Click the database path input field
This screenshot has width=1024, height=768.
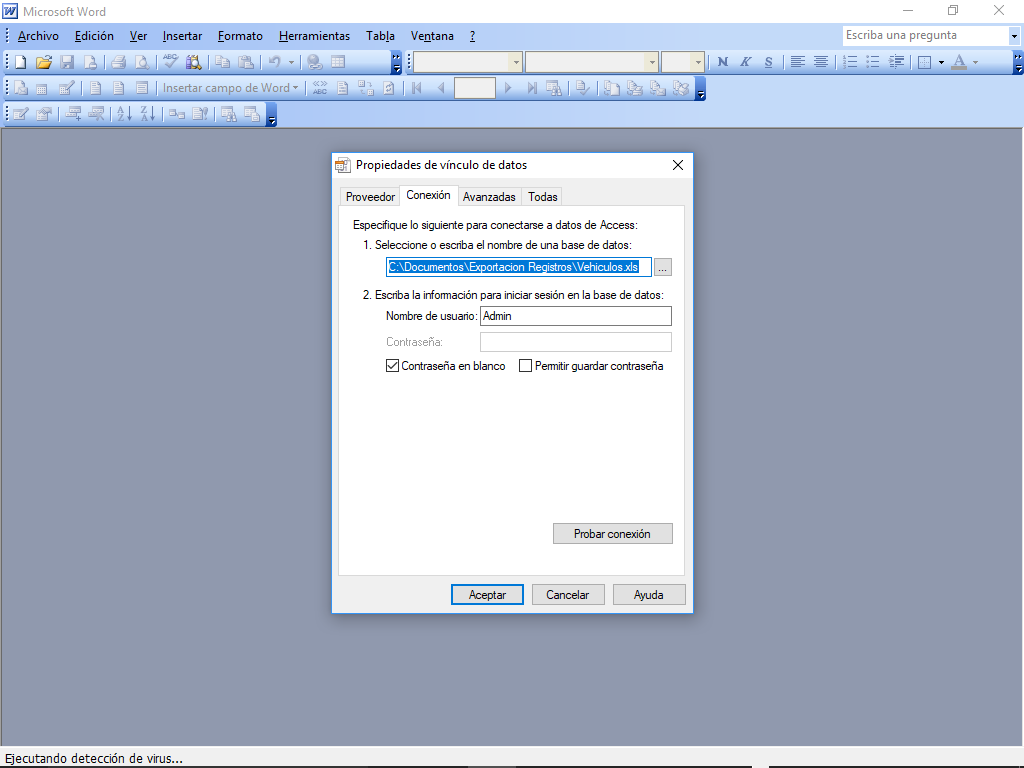tap(519, 267)
